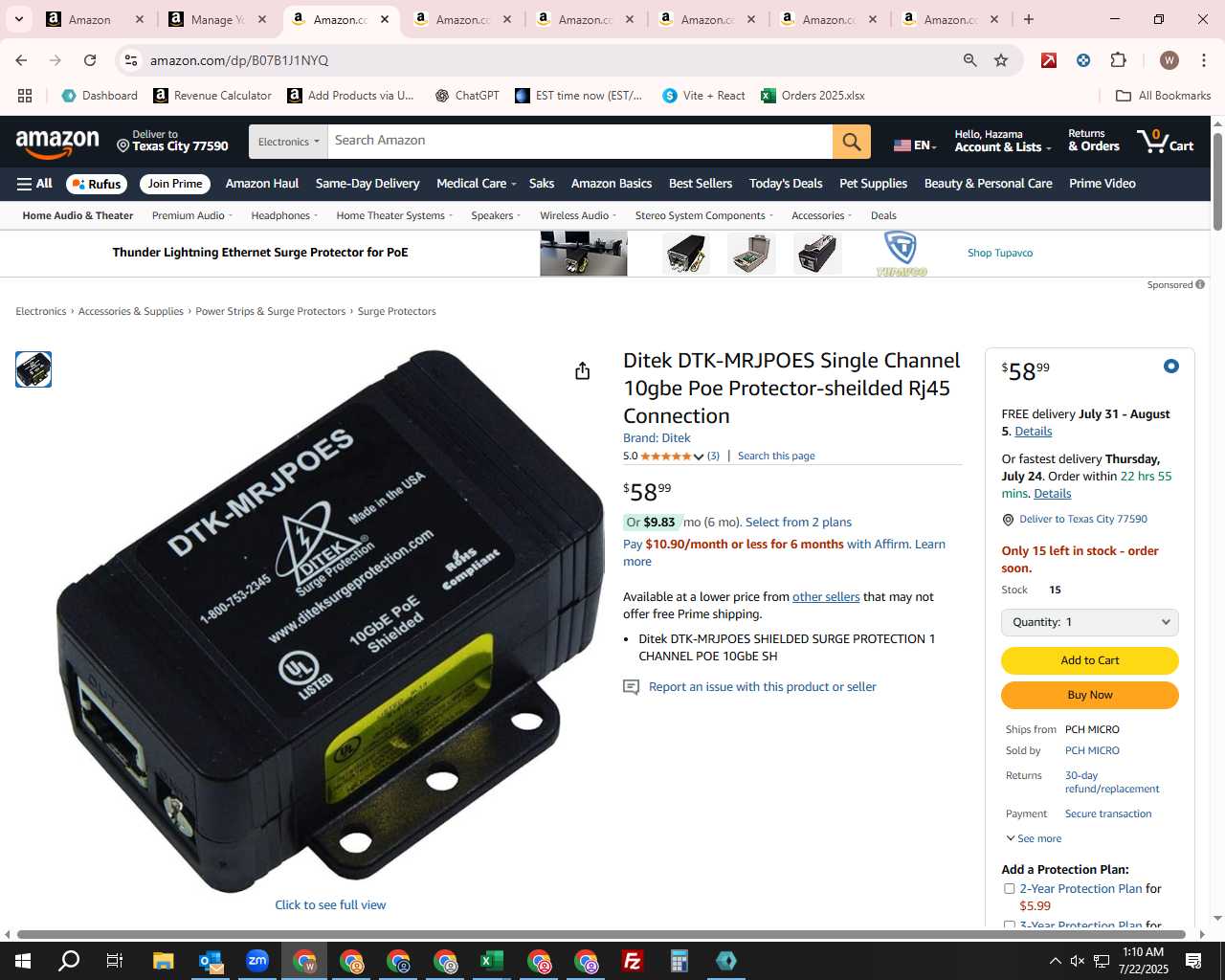The image size is (1225, 980).
Task: Open the Pet Supplies nav item
Action: tap(873, 184)
